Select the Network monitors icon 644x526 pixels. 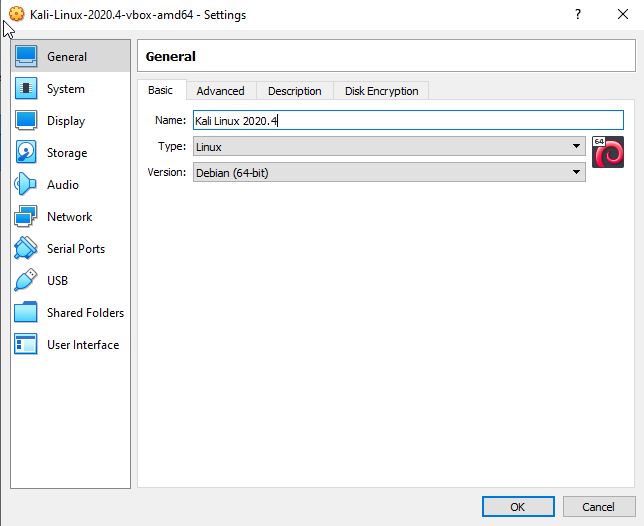[26, 216]
